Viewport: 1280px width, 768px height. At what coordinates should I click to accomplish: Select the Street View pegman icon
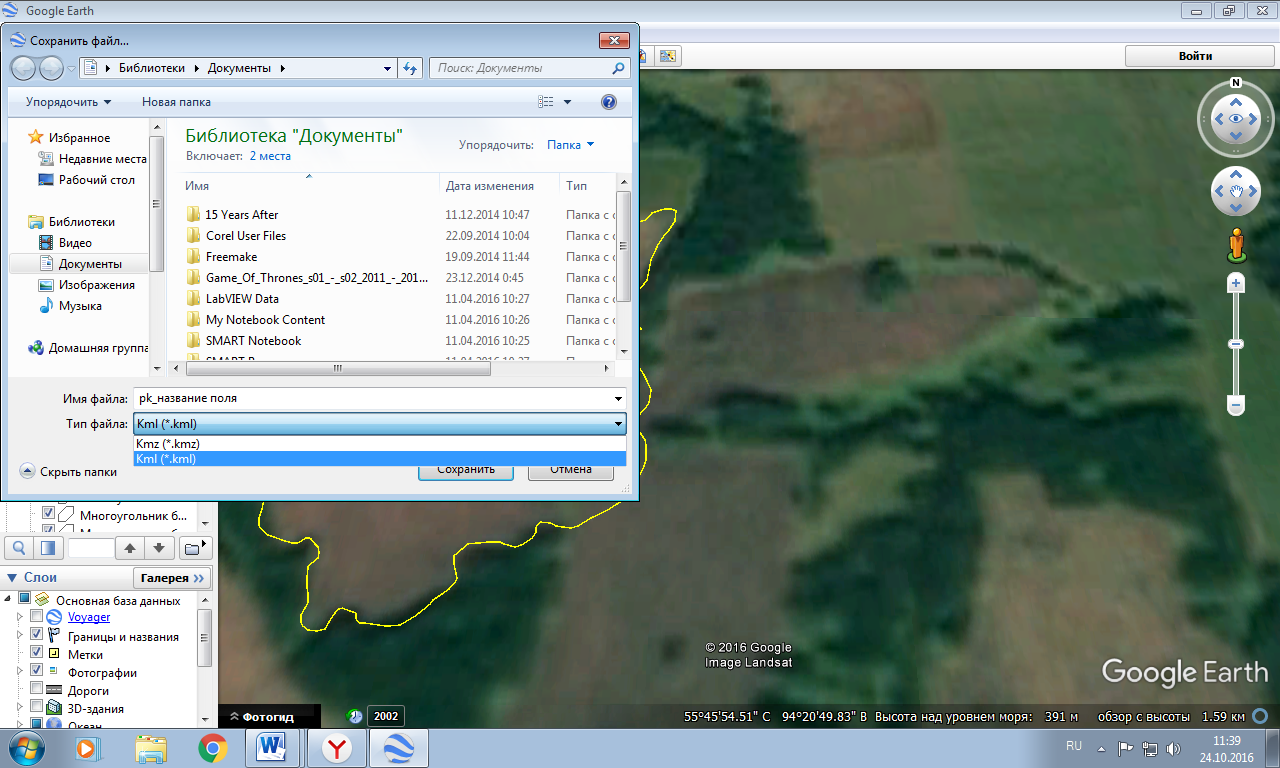[1236, 243]
